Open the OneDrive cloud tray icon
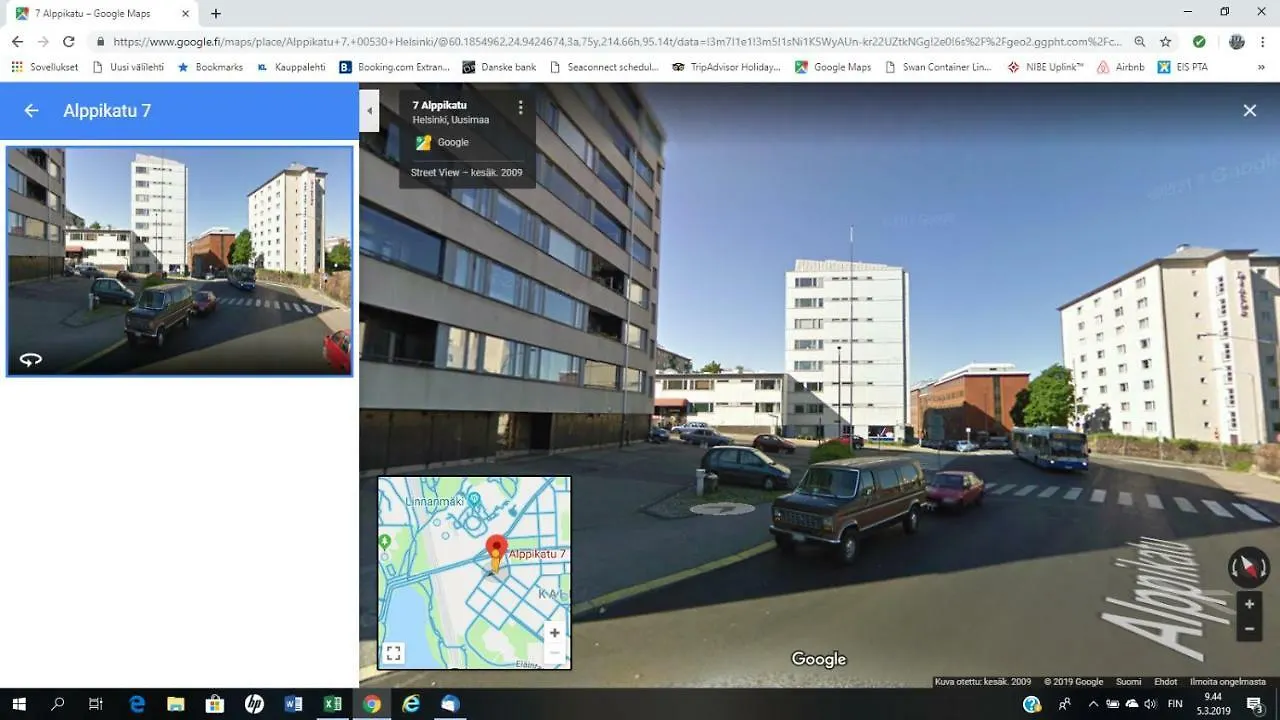This screenshot has width=1280, height=720. pyautogui.click(x=1131, y=704)
